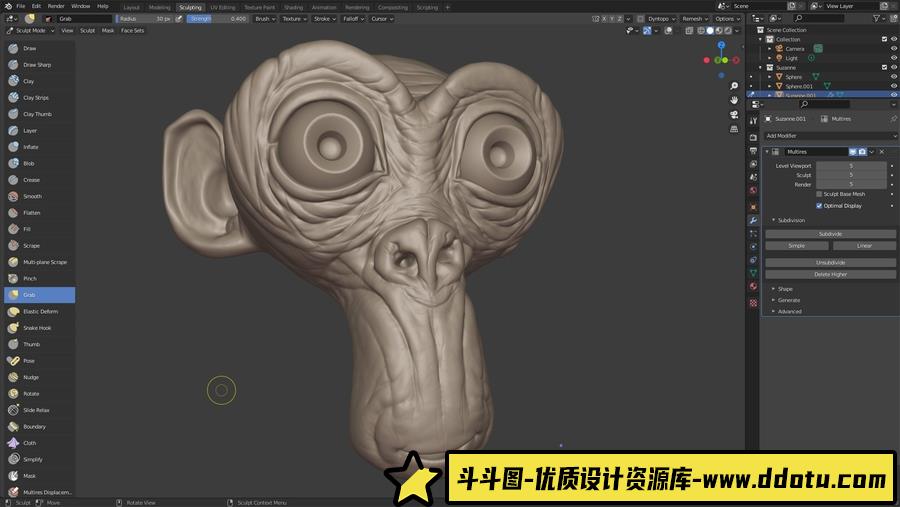Select the Simplify brush
This screenshot has width=900, height=507.
(39, 459)
